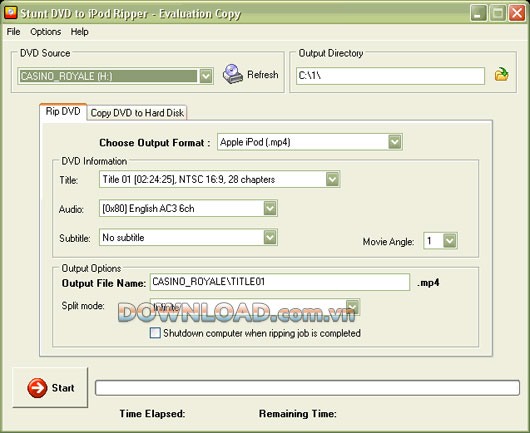Click the red arrow Start icon
530x433 pixels.
37,388
